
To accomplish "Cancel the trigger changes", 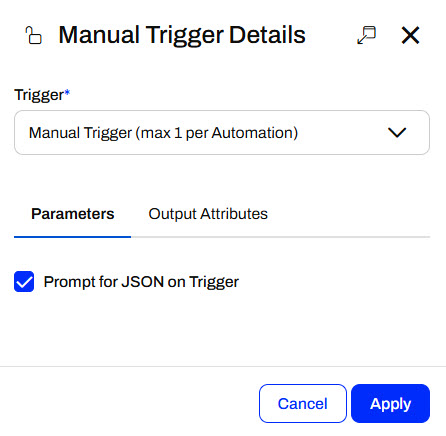I will click(303, 404).
